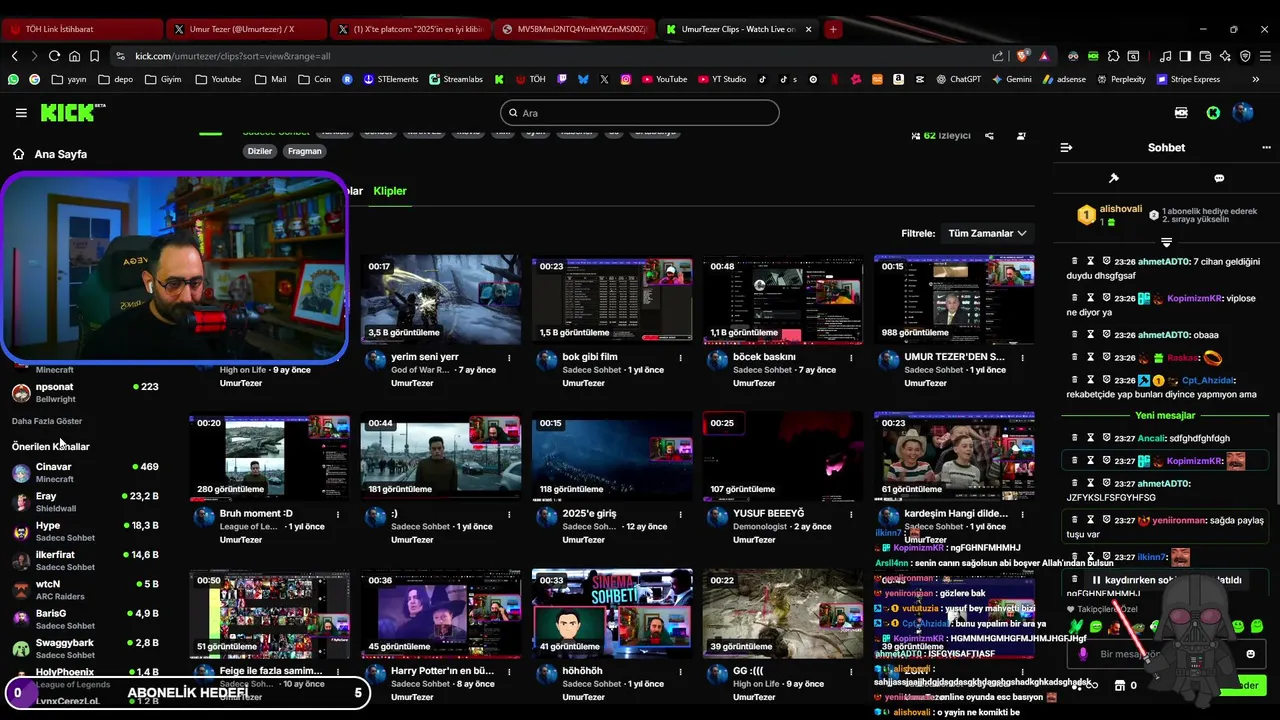
Task: Click the Ara search field
Action: 640,113
